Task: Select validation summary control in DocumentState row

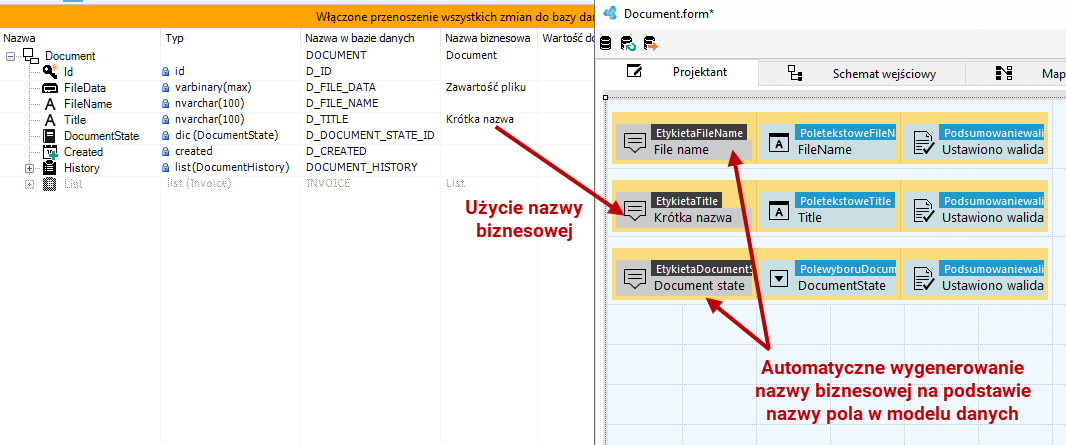Action: 975,277
